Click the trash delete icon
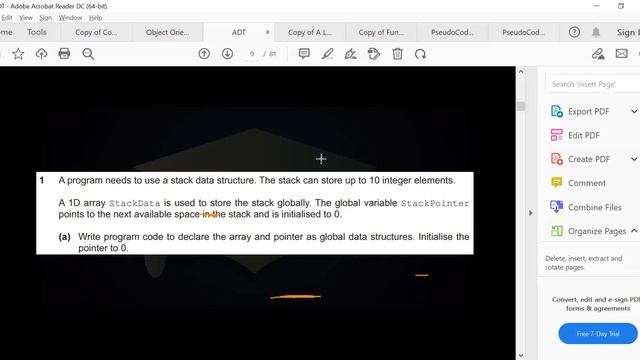 (398, 54)
